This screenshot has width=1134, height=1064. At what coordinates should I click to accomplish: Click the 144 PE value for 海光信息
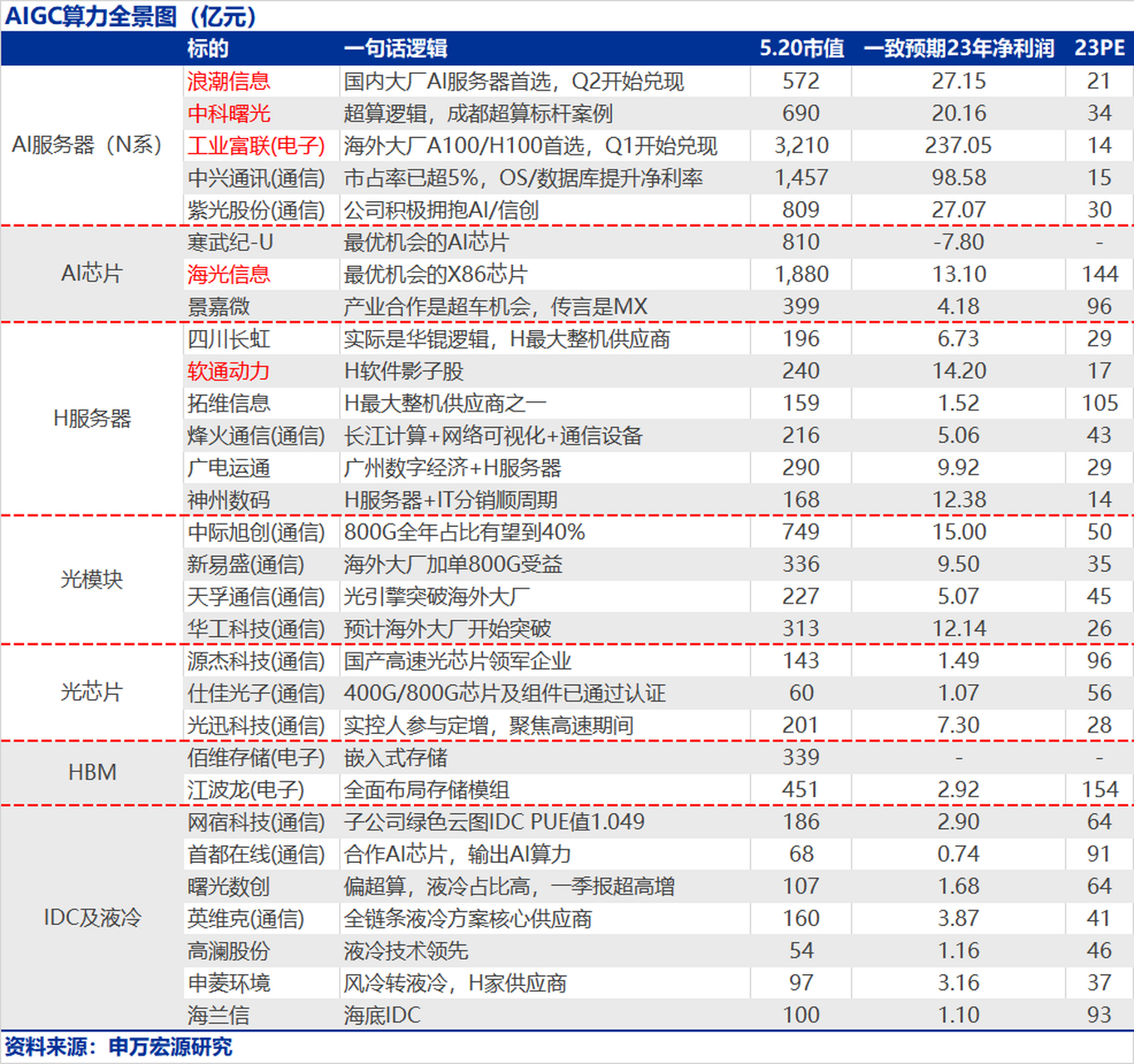pyautogui.click(x=1100, y=274)
